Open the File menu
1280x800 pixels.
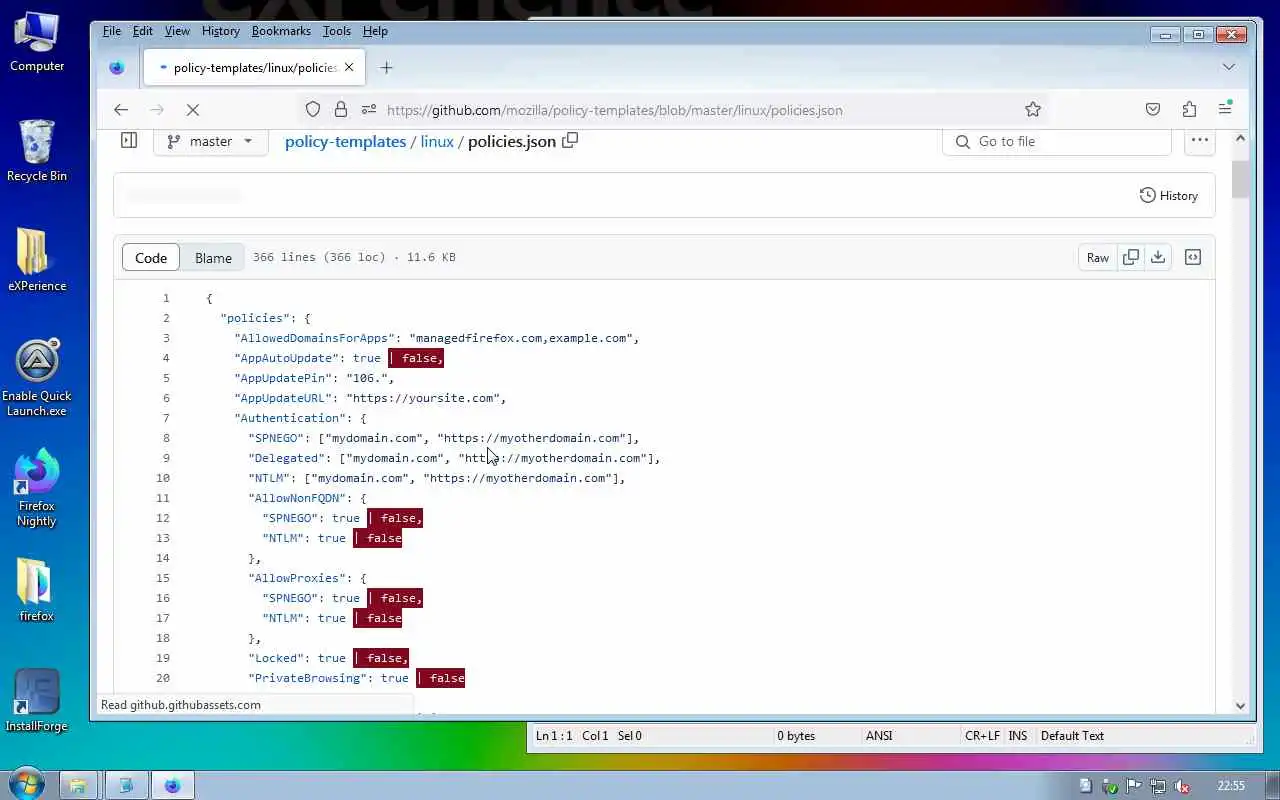pos(112,31)
